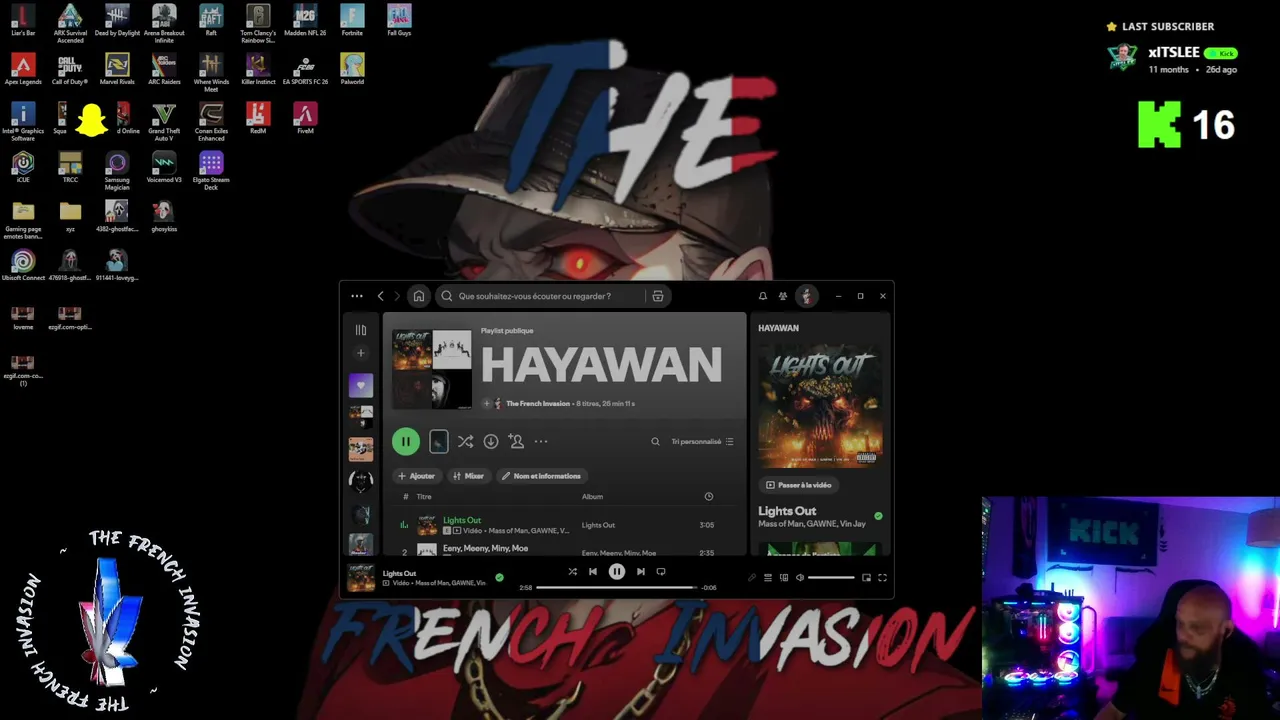Focus the Spotify search field

pos(540,296)
